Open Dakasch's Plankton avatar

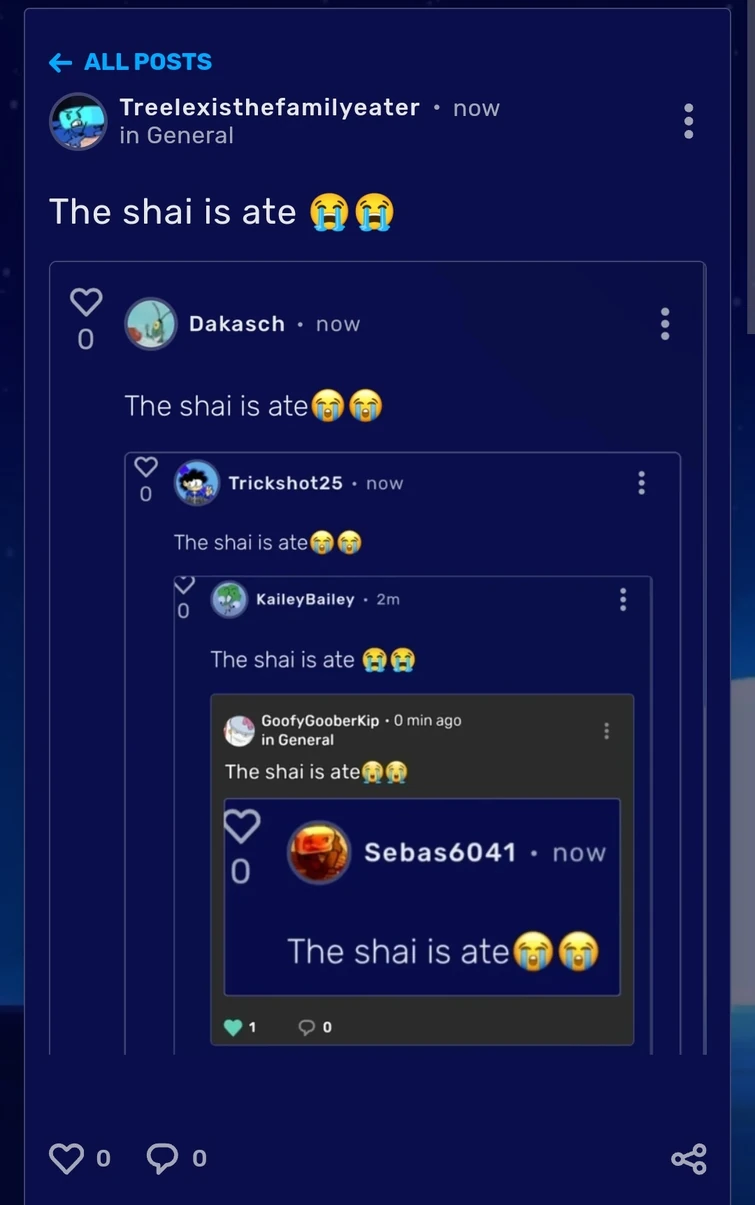151,324
